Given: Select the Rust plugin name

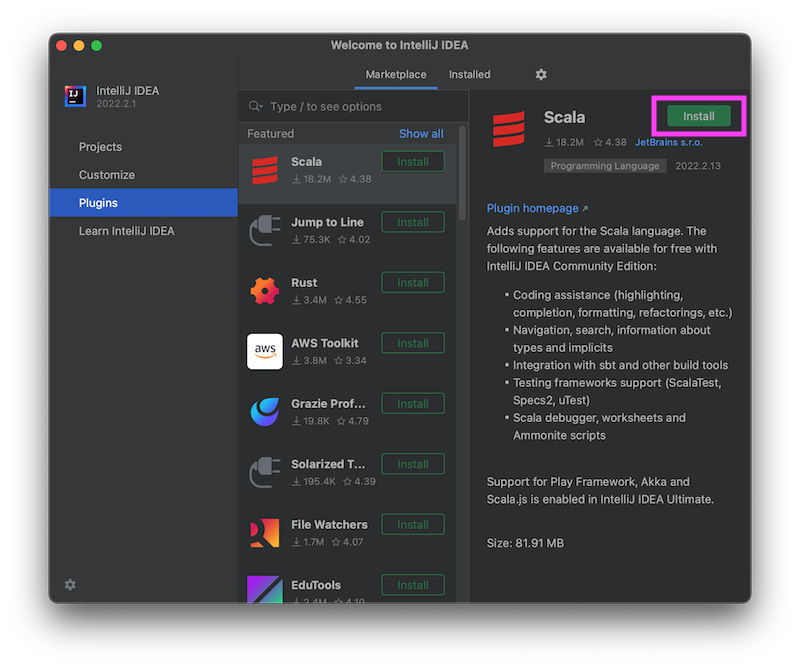Looking at the screenshot, I should [304, 283].
